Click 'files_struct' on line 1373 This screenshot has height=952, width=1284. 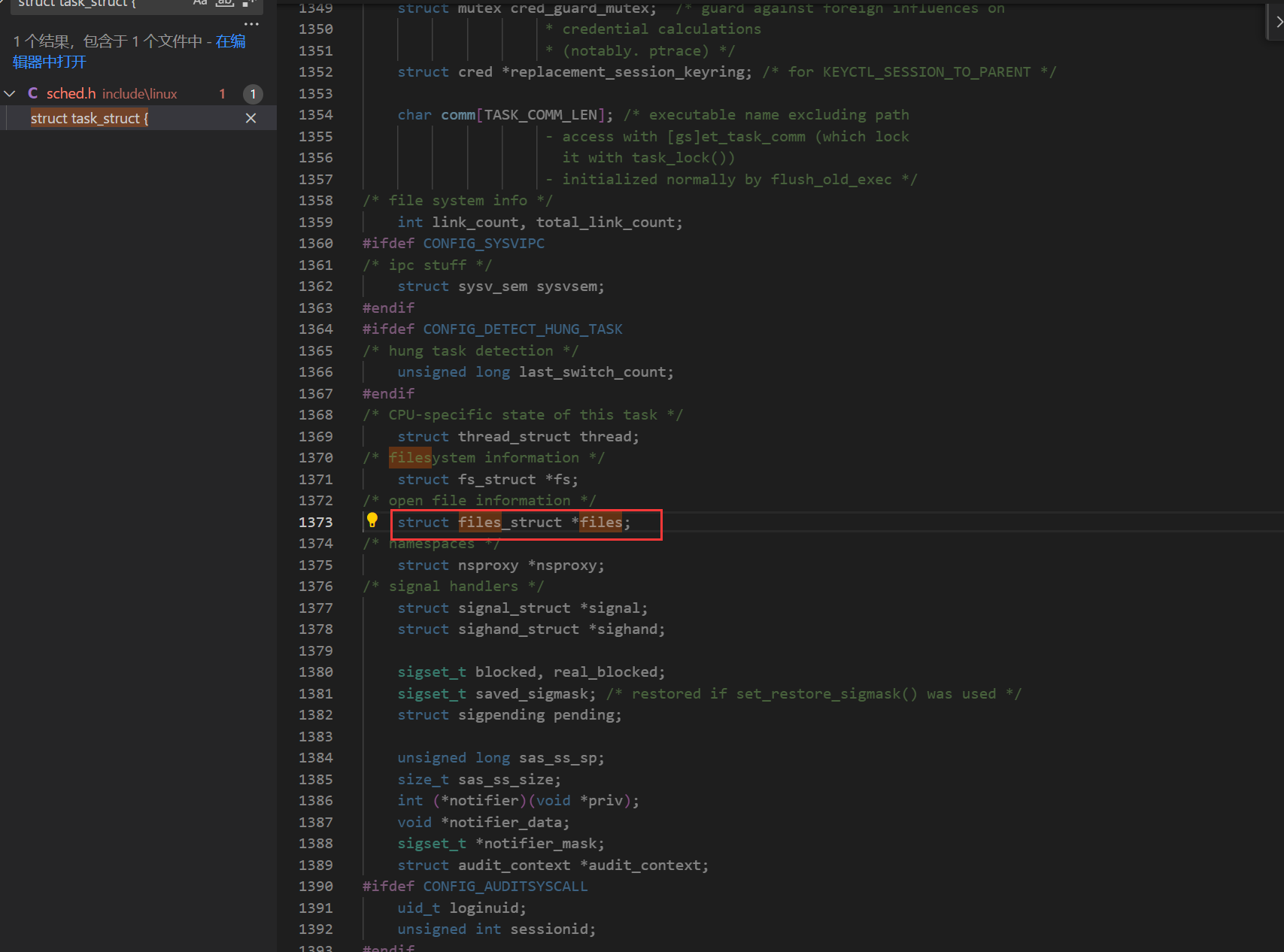coord(510,522)
